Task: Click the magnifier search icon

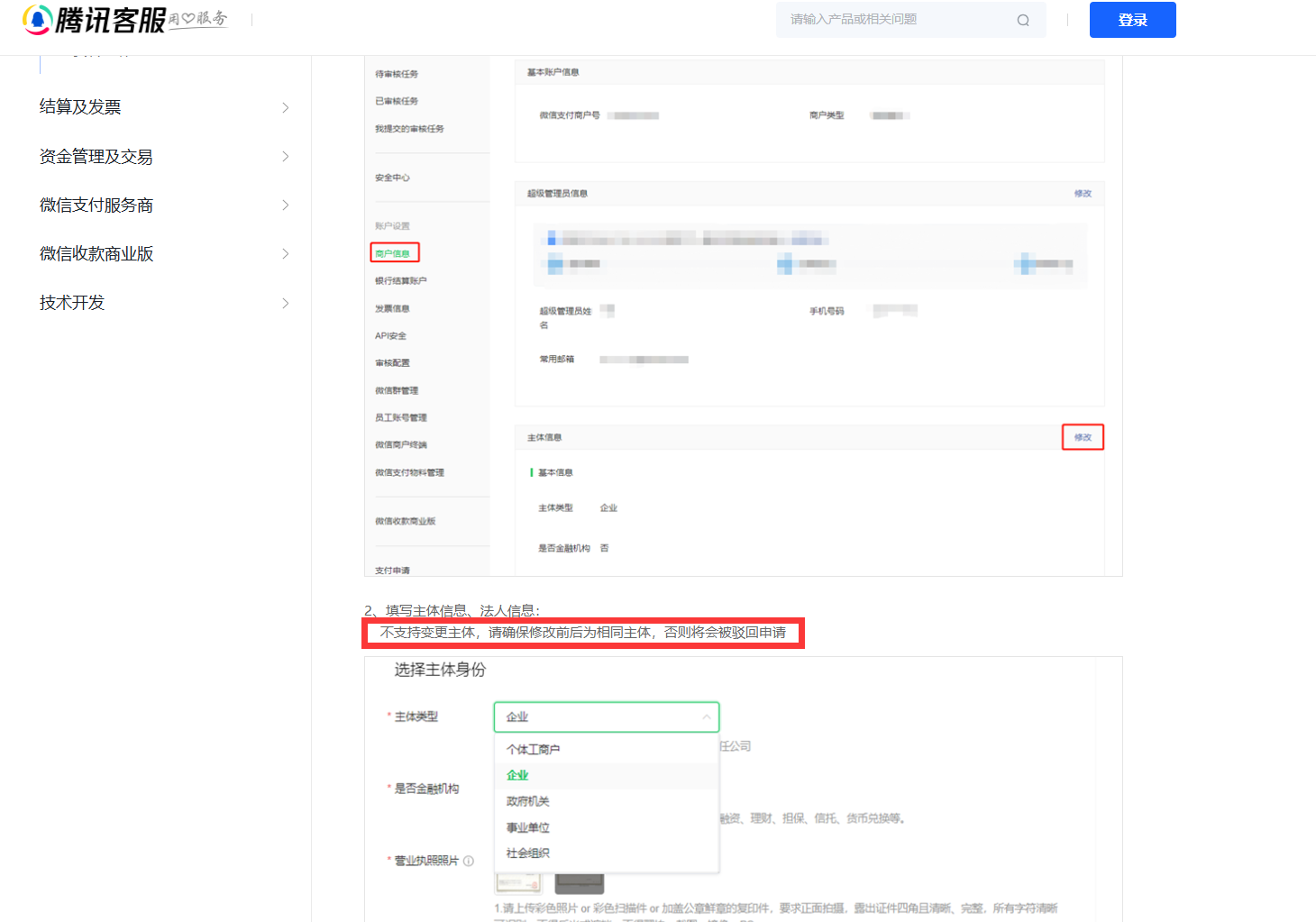Action: point(1023,20)
